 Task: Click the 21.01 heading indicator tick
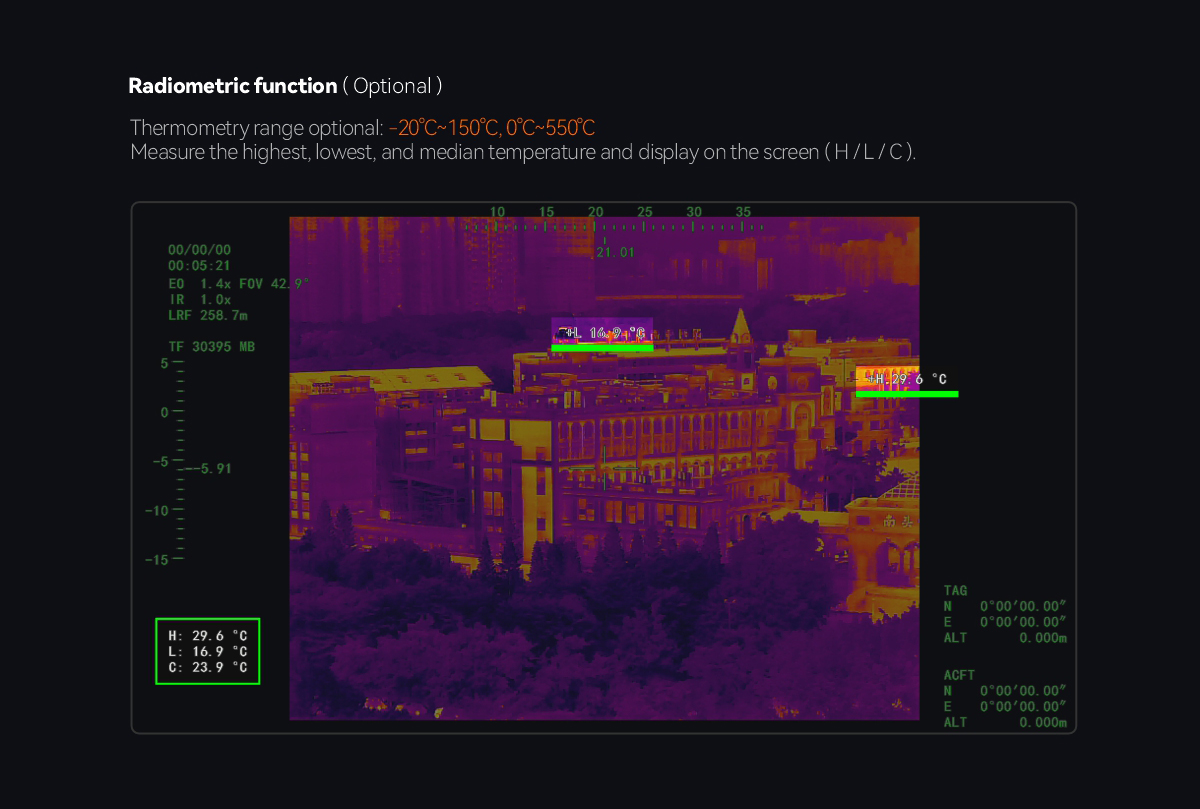[x=614, y=252]
